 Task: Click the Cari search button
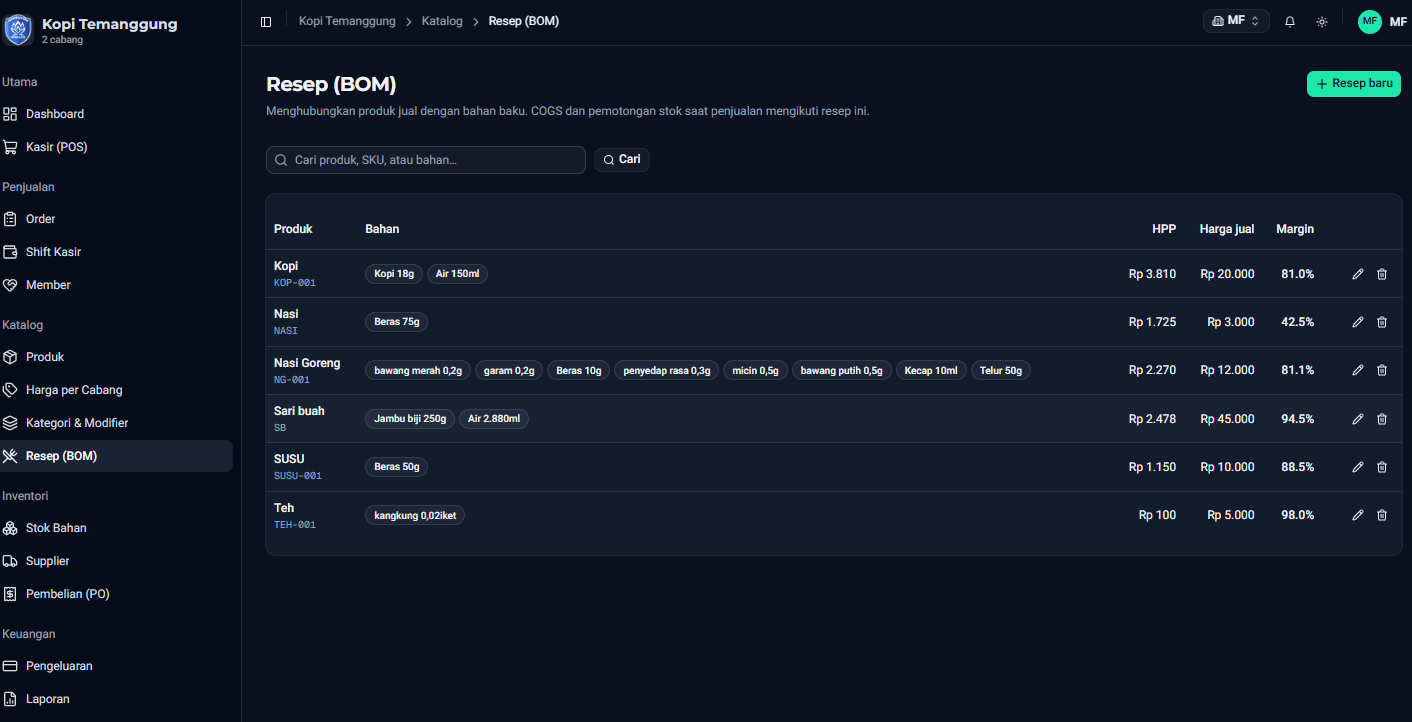622,160
